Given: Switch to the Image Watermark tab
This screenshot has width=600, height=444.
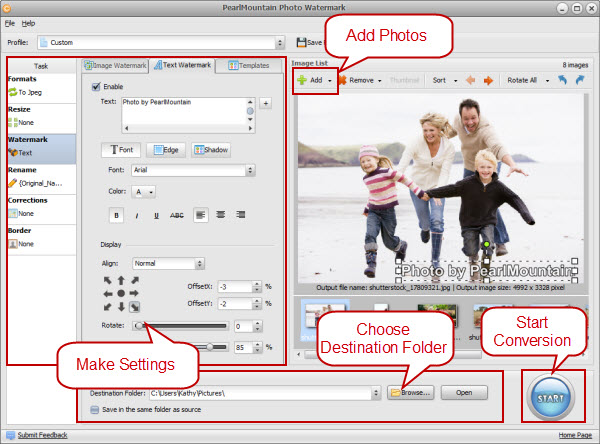Looking at the screenshot, I should 115,66.
